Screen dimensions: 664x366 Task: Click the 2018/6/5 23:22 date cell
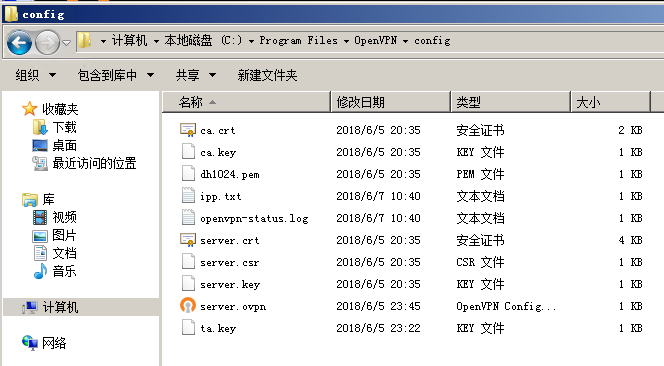[x=378, y=328]
